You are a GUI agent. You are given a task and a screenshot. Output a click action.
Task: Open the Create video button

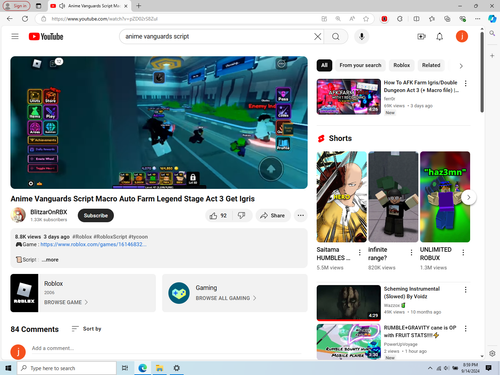pos(421,36)
